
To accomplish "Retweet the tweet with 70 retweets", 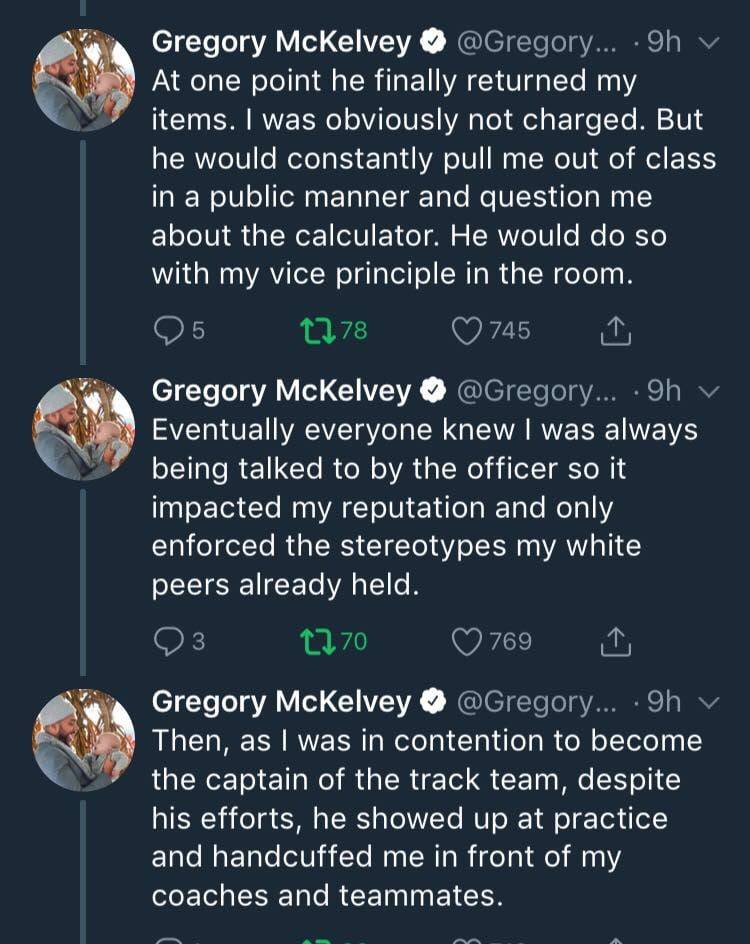I will point(317,641).
